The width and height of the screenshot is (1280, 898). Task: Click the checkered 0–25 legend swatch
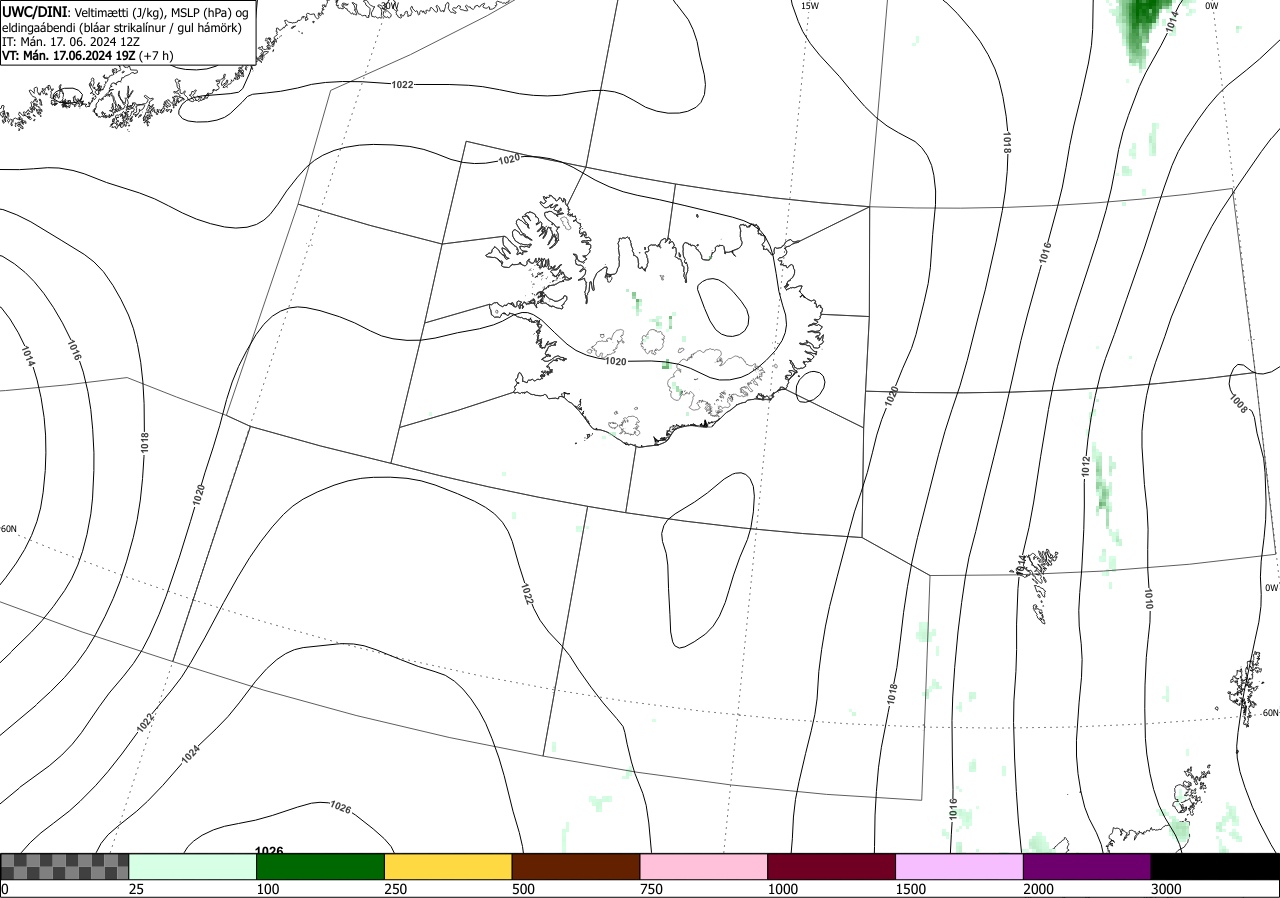[x=65, y=866]
